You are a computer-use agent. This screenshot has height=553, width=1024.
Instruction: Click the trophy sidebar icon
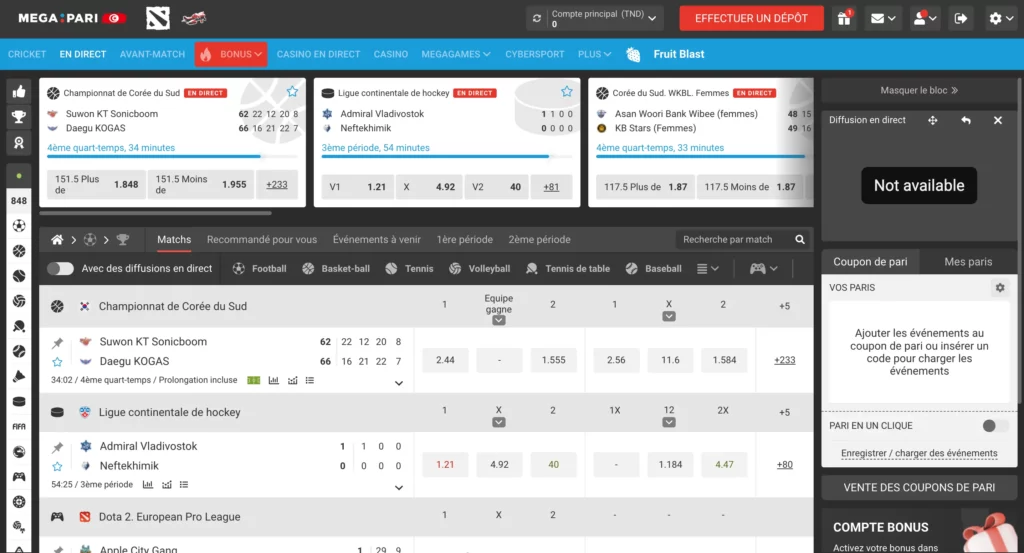pyautogui.click(x=19, y=117)
